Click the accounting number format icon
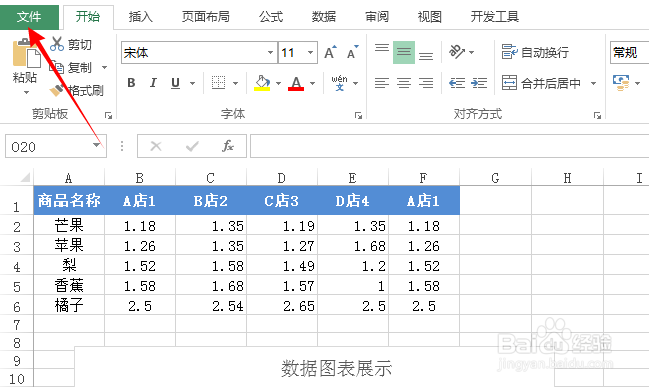Screen dimensions: 649x387 pyautogui.click(x=621, y=83)
